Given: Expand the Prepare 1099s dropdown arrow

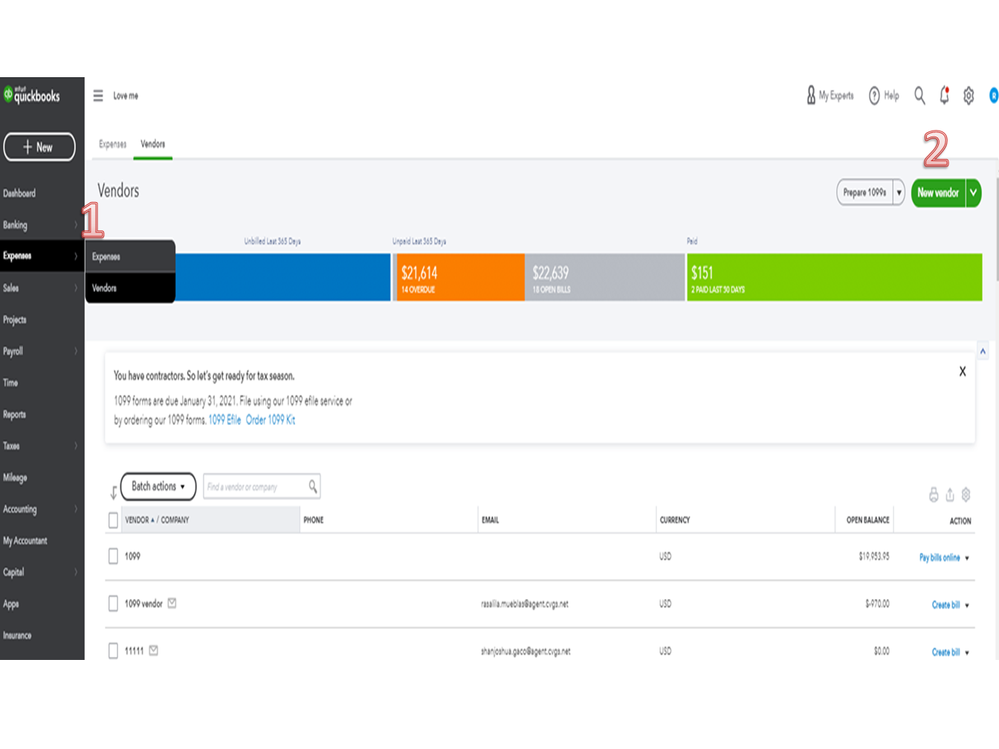Looking at the screenshot, I should click(x=899, y=193).
